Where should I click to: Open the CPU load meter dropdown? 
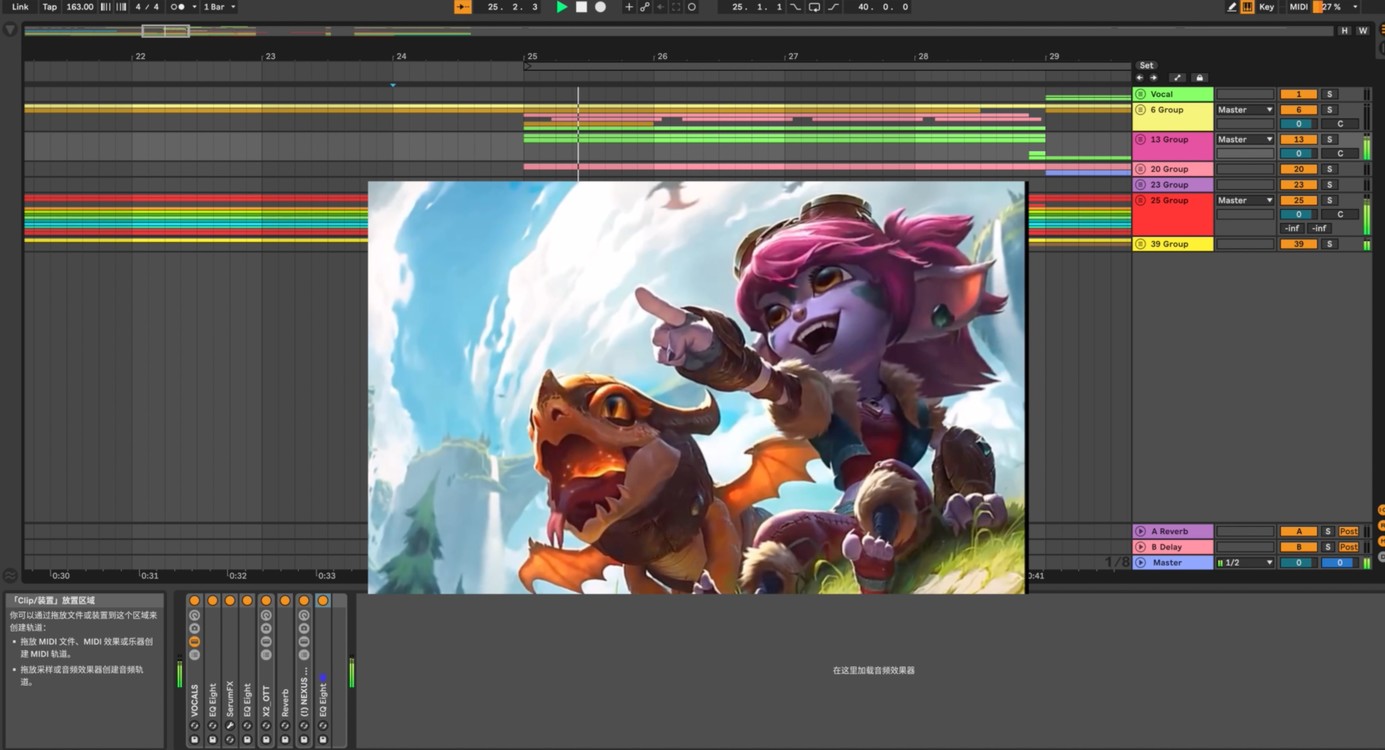coord(1355,7)
